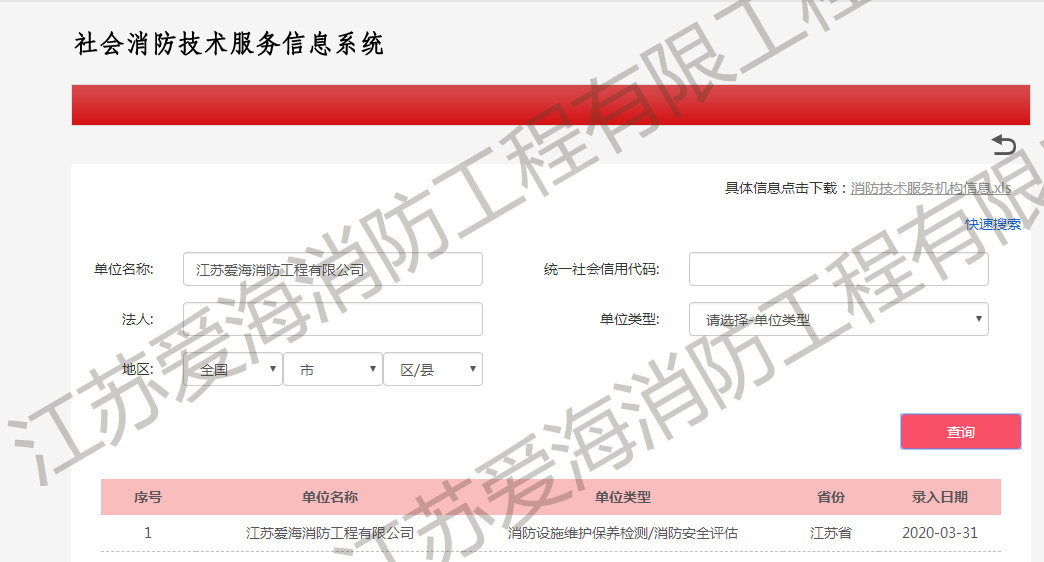Download 消防技术服务机构信息.xls file
The height and width of the screenshot is (562, 1044).
[931, 188]
